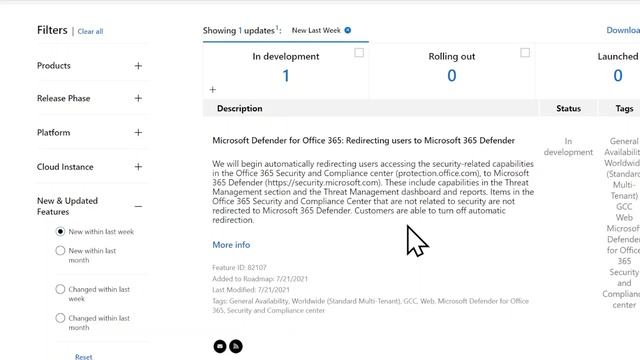Click the Clear all filters link
Viewport: 640px width, 360px height.
[x=90, y=31]
